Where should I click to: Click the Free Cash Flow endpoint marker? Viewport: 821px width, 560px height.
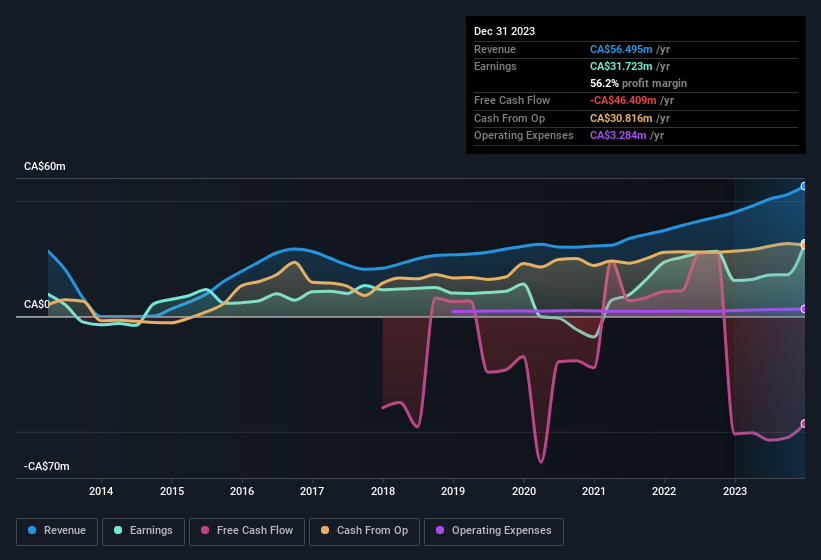click(x=804, y=424)
